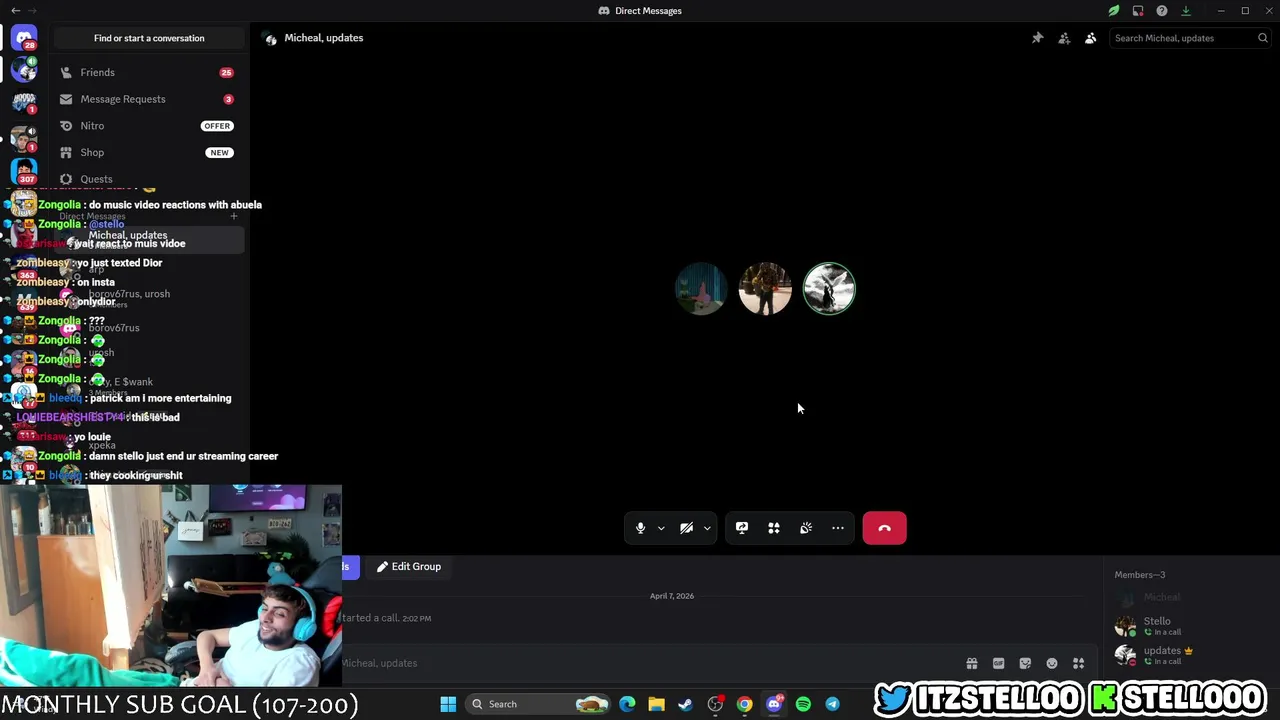Open the GIF picker
Viewport: 1280px width, 720px height.
(x=998, y=663)
